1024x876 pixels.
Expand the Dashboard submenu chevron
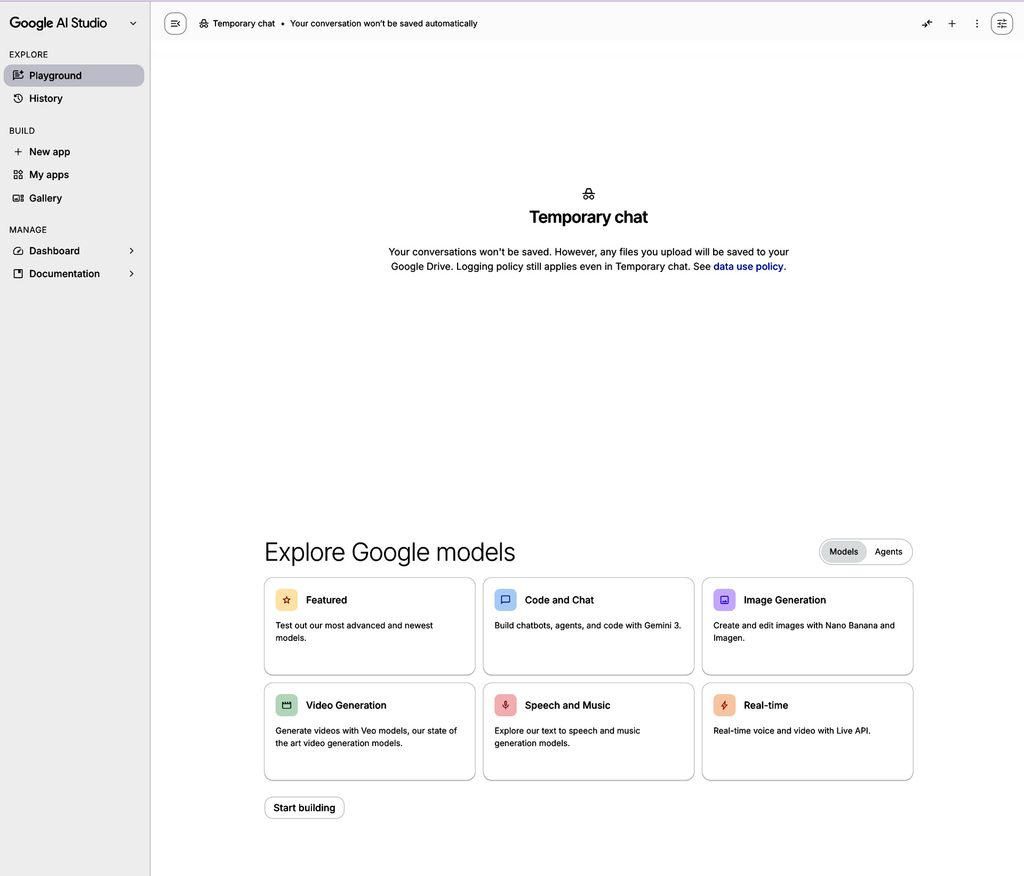tap(131, 251)
